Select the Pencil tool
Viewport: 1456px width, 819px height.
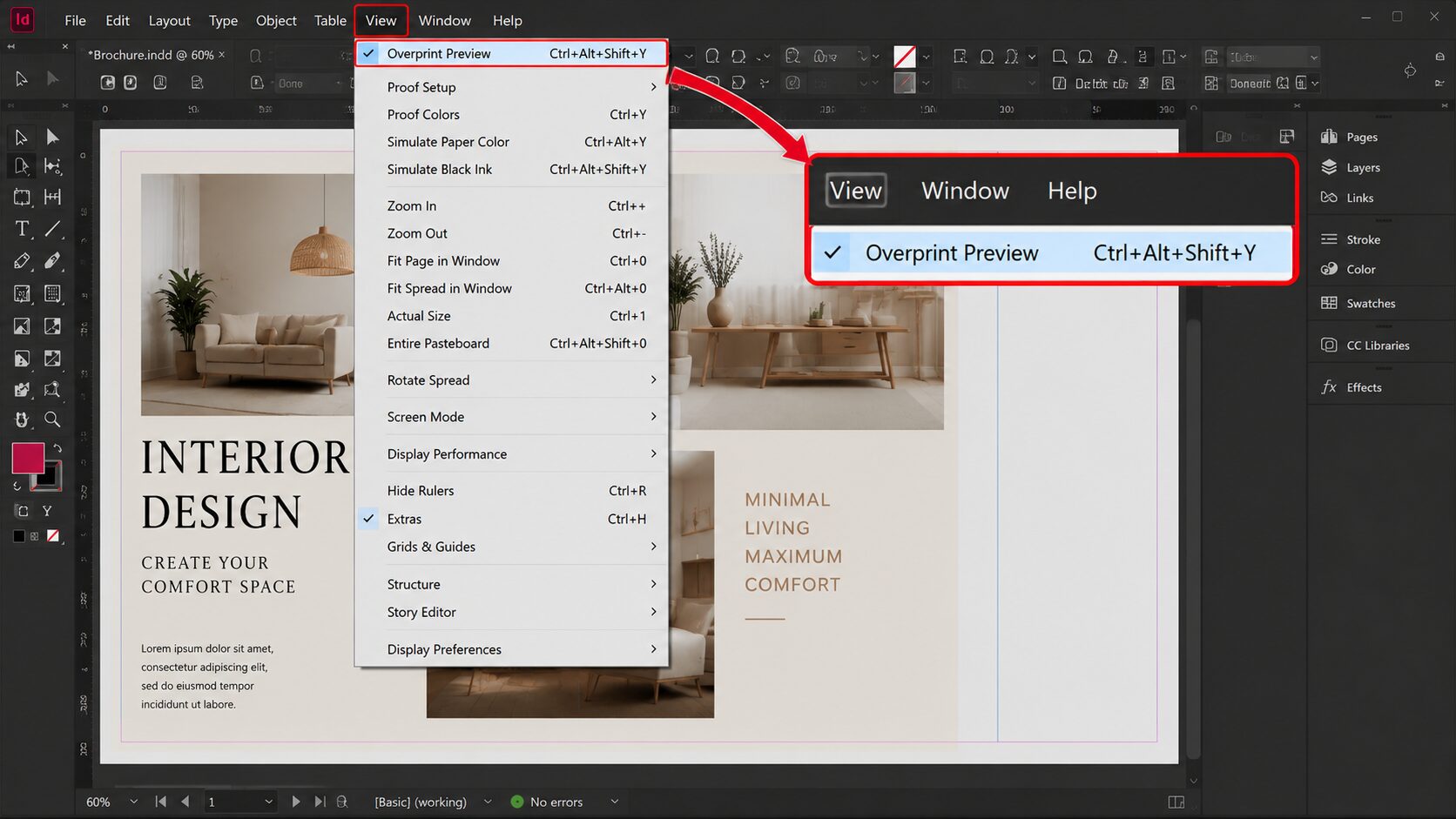(52, 260)
